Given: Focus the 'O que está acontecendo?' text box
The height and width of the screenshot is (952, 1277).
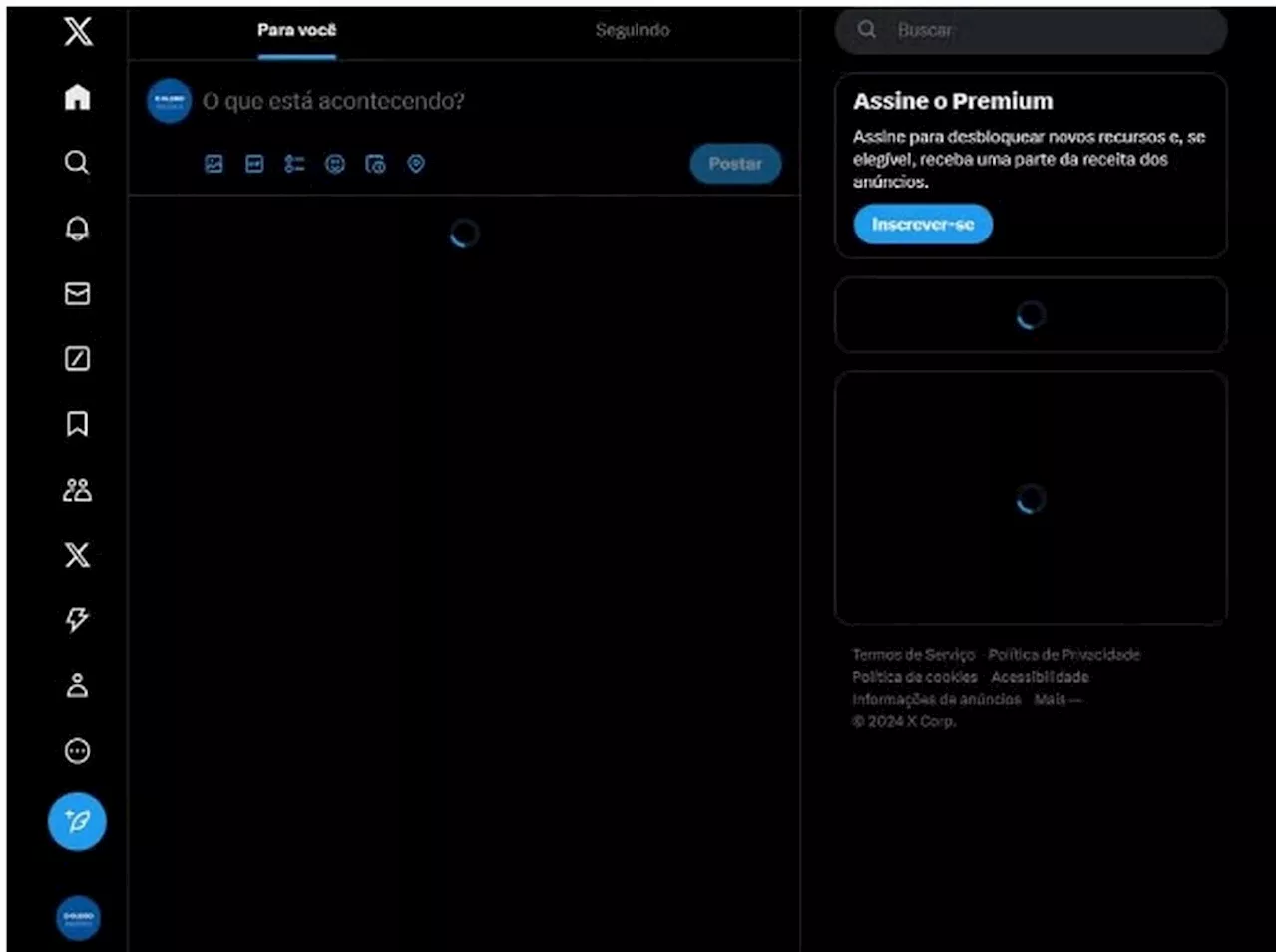Looking at the screenshot, I should [333, 101].
